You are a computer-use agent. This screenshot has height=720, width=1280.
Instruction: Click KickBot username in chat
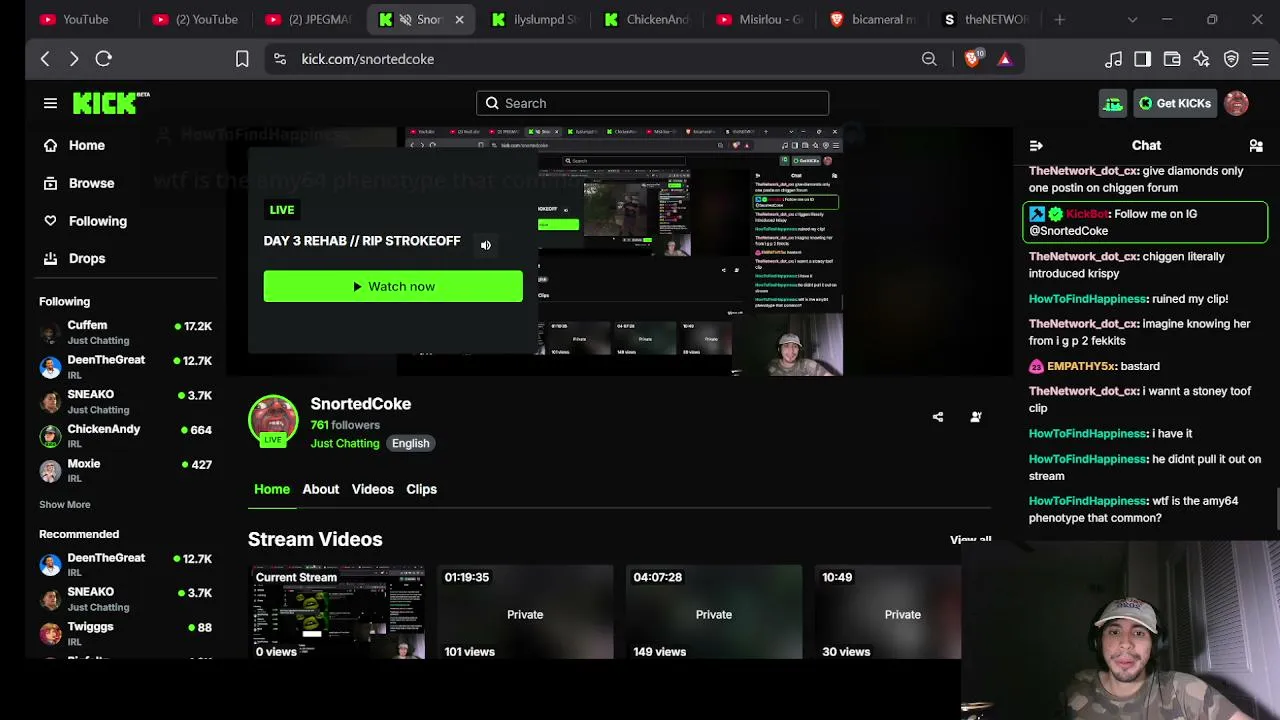[1087, 214]
